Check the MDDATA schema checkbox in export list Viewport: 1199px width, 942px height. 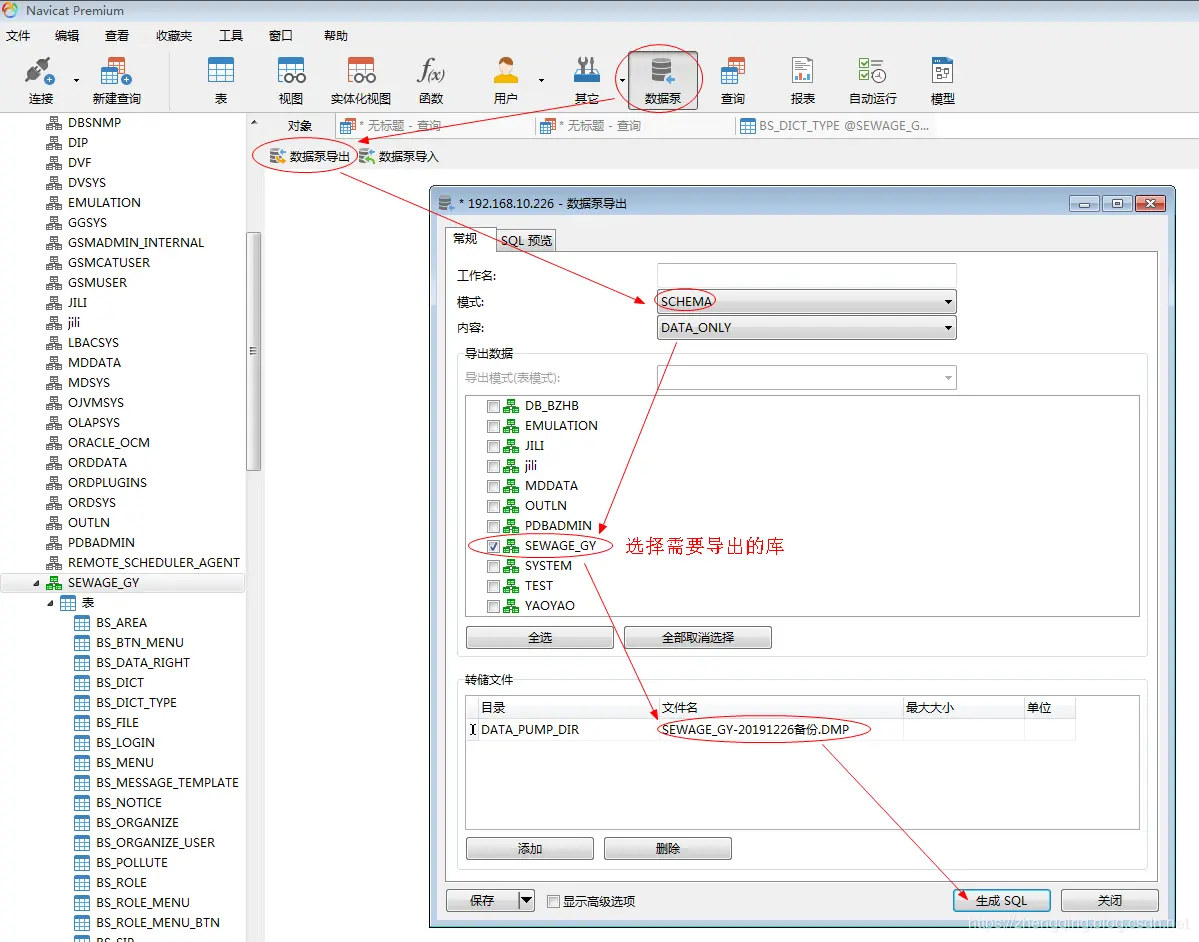click(493, 486)
